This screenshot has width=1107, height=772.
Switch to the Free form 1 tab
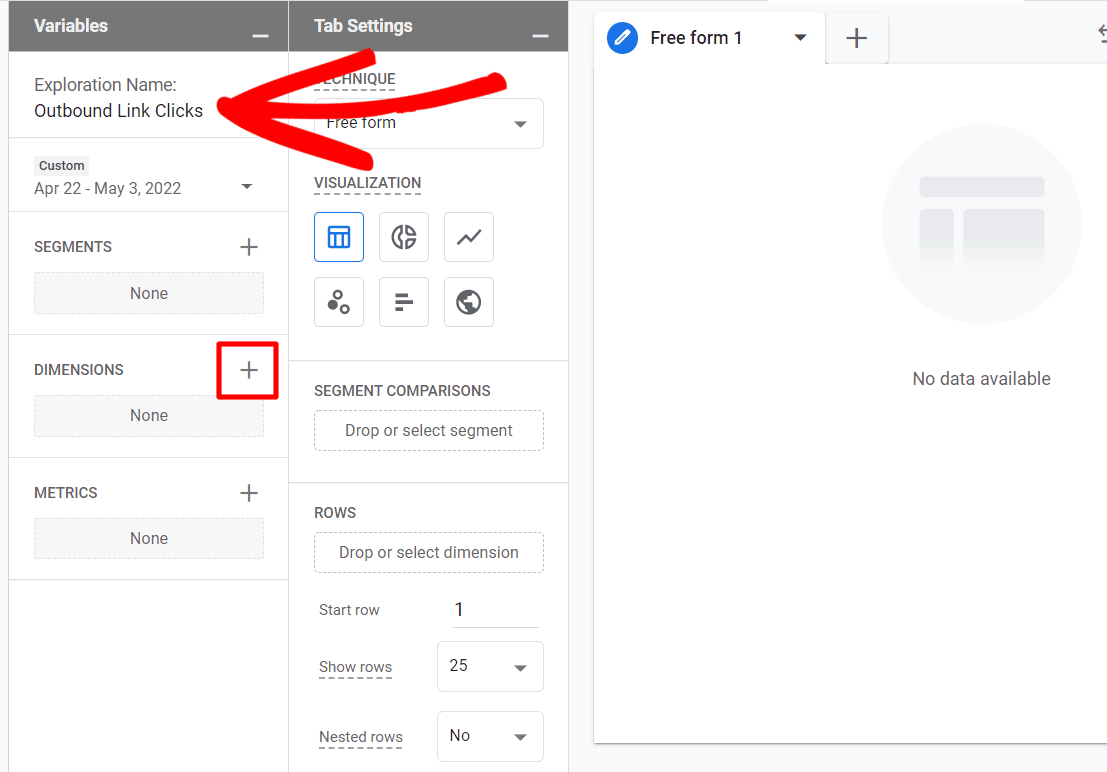click(x=696, y=37)
